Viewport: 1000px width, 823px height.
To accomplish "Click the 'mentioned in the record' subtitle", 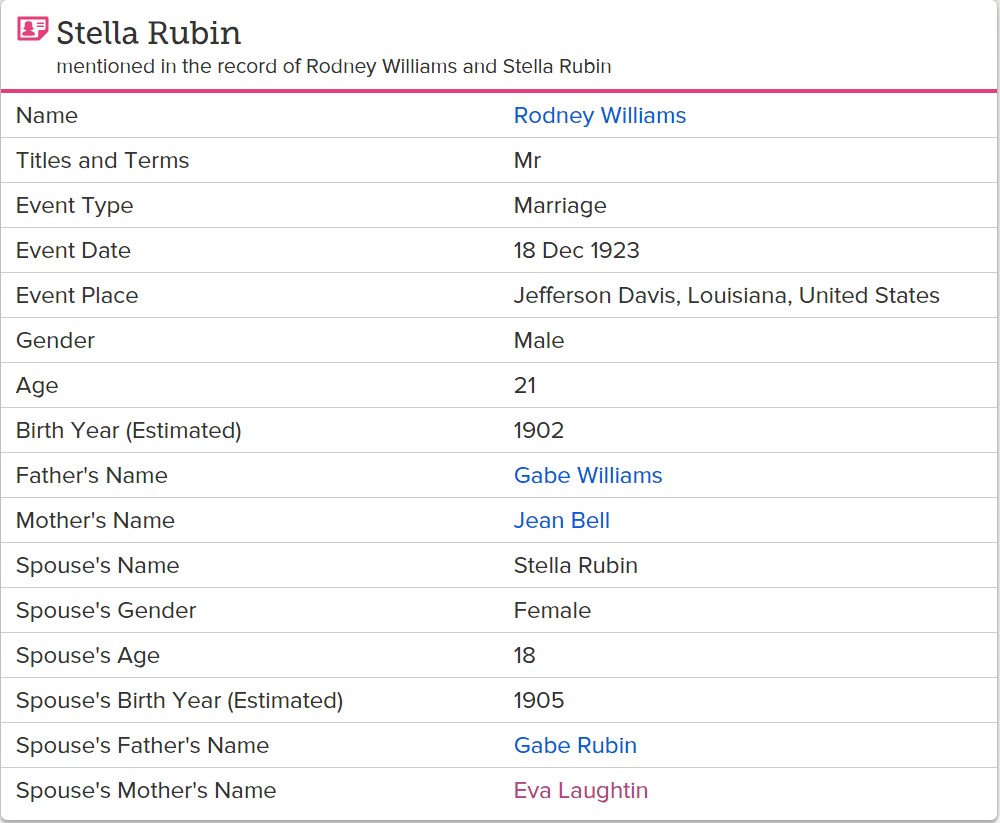I will (333, 67).
